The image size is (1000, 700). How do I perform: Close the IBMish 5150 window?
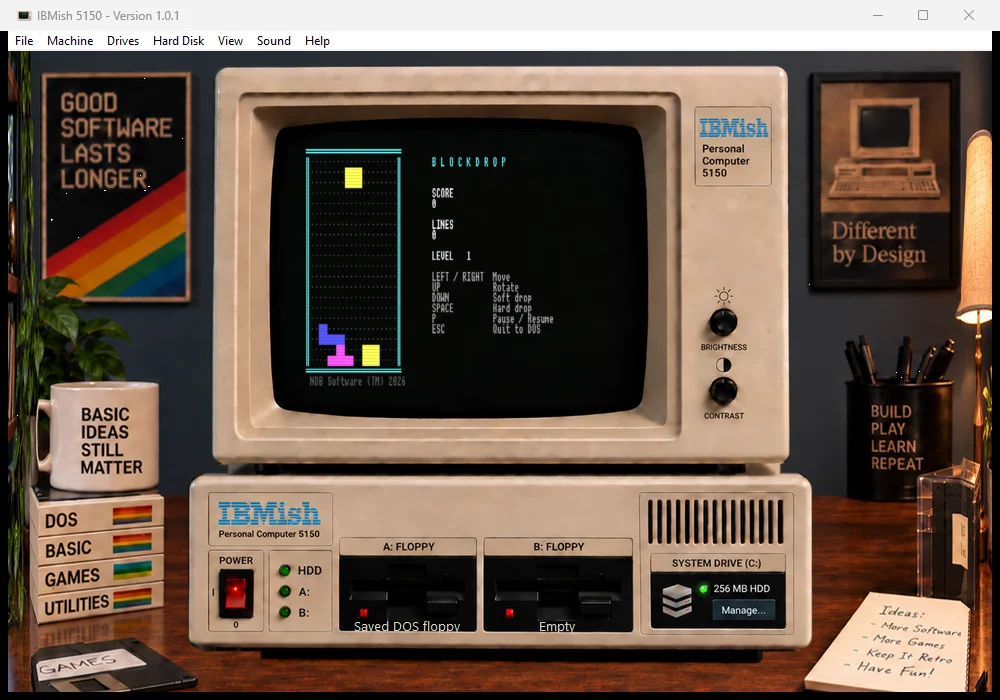969,15
